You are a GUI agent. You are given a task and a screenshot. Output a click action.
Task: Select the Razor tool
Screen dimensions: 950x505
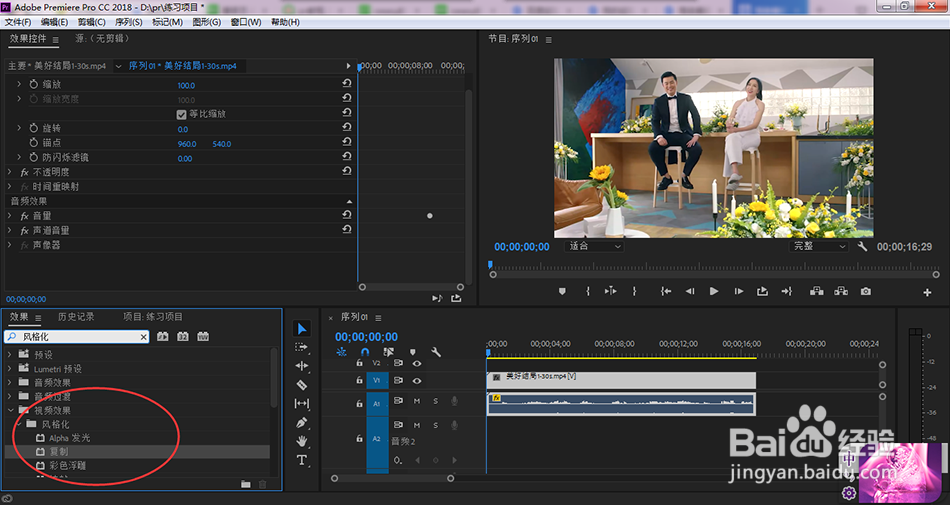302,385
